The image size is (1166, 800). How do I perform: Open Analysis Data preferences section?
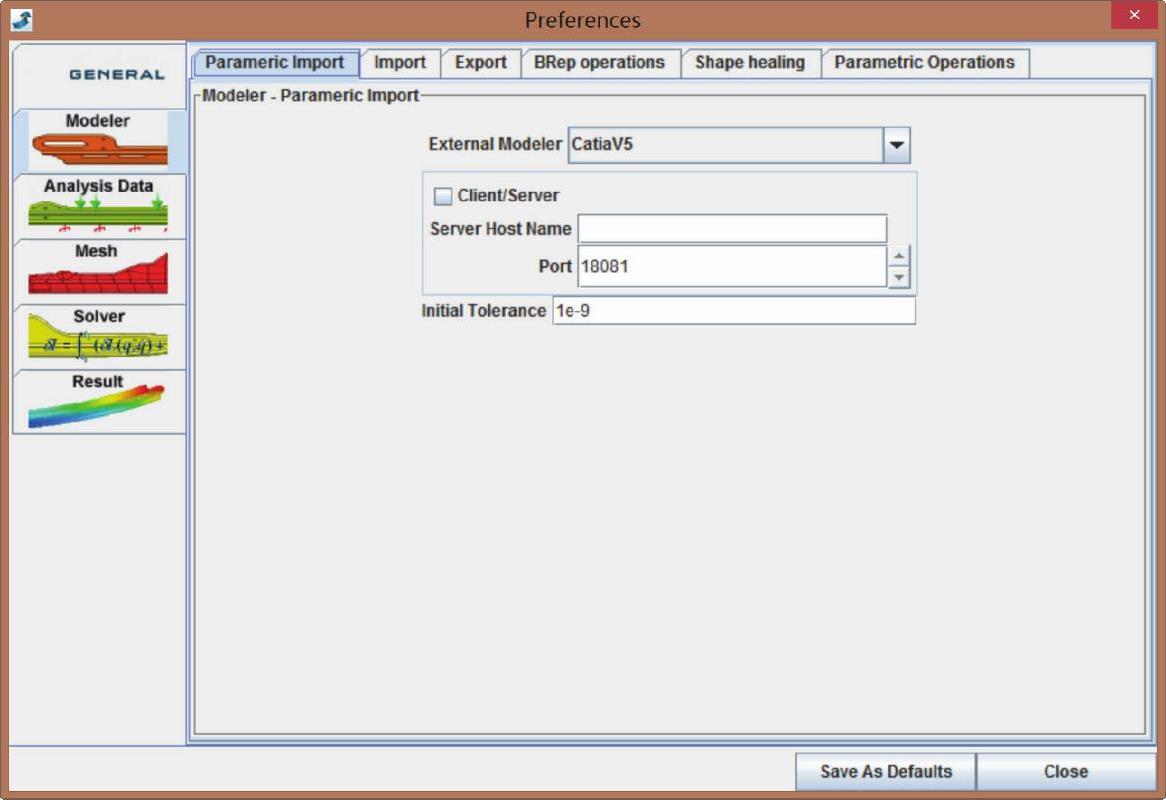pos(99,205)
